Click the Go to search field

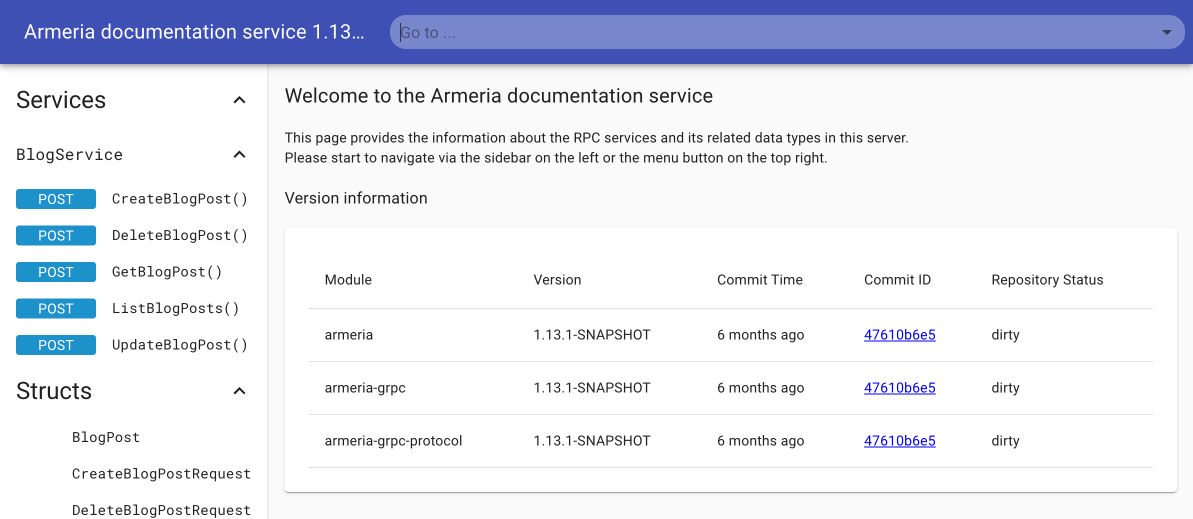click(x=770, y=33)
